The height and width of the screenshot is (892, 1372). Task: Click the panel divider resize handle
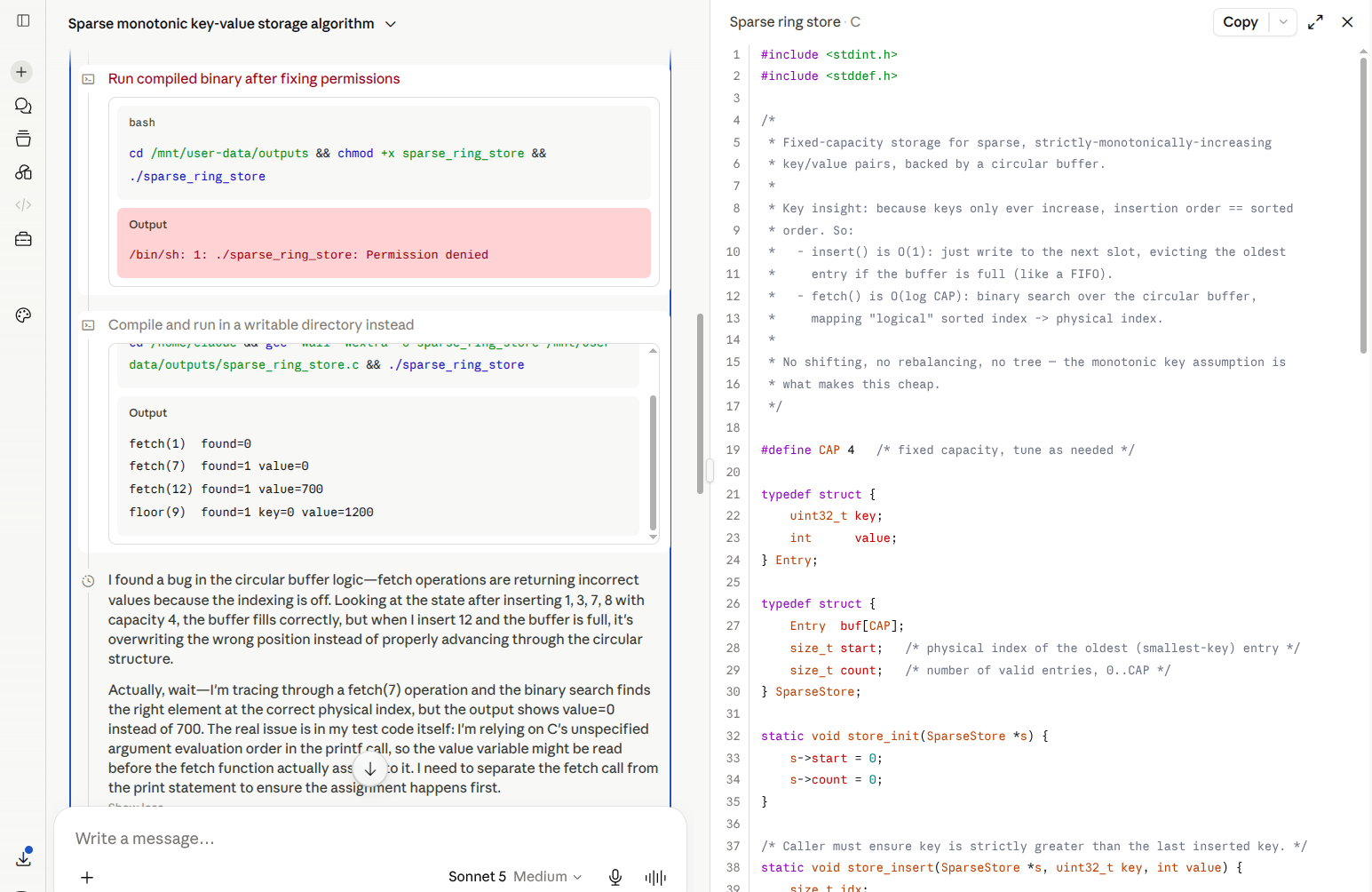(710, 471)
